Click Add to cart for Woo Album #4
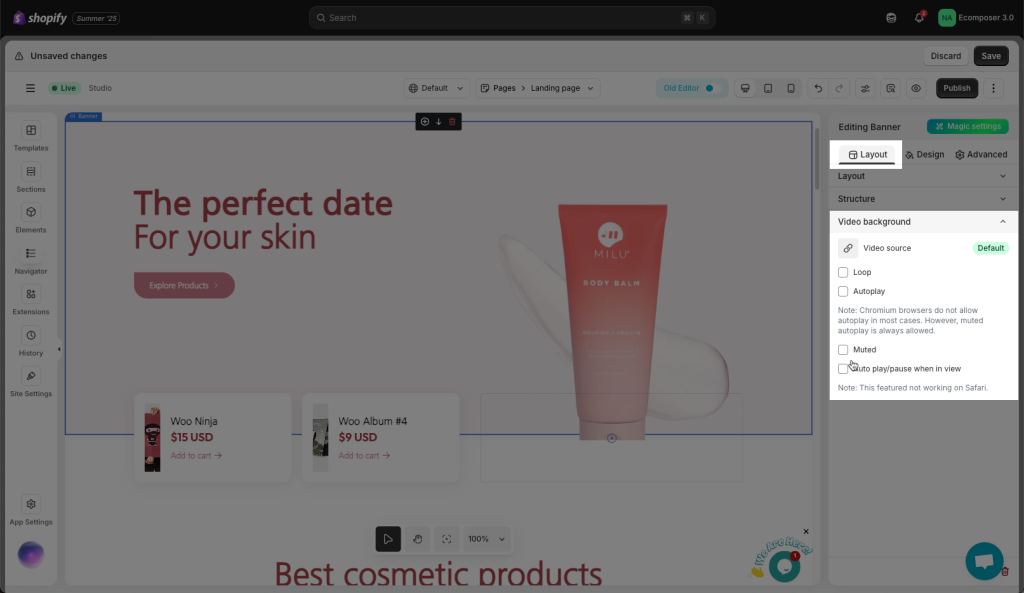The height and width of the screenshot is (593, 1024). [364, 456]
